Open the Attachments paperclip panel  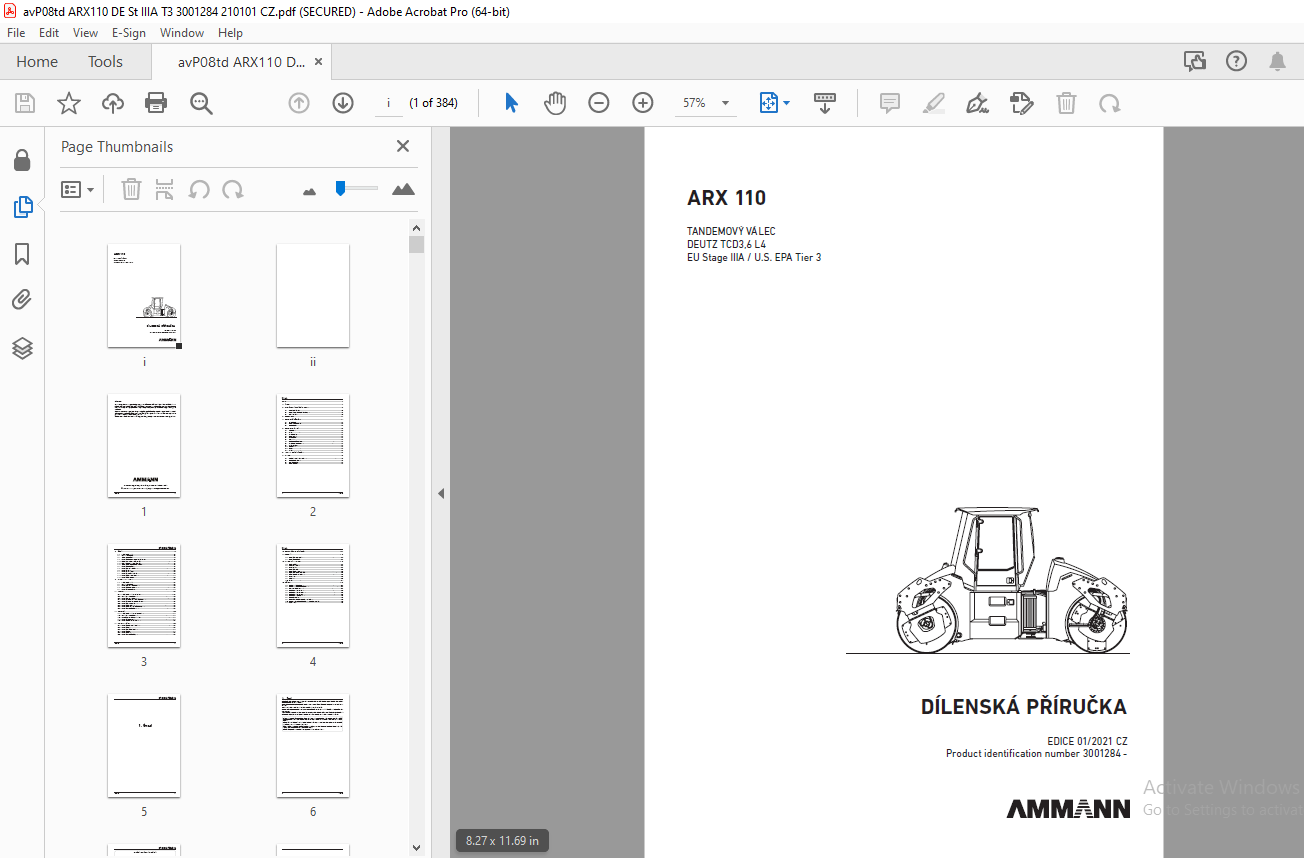(22, 300)
